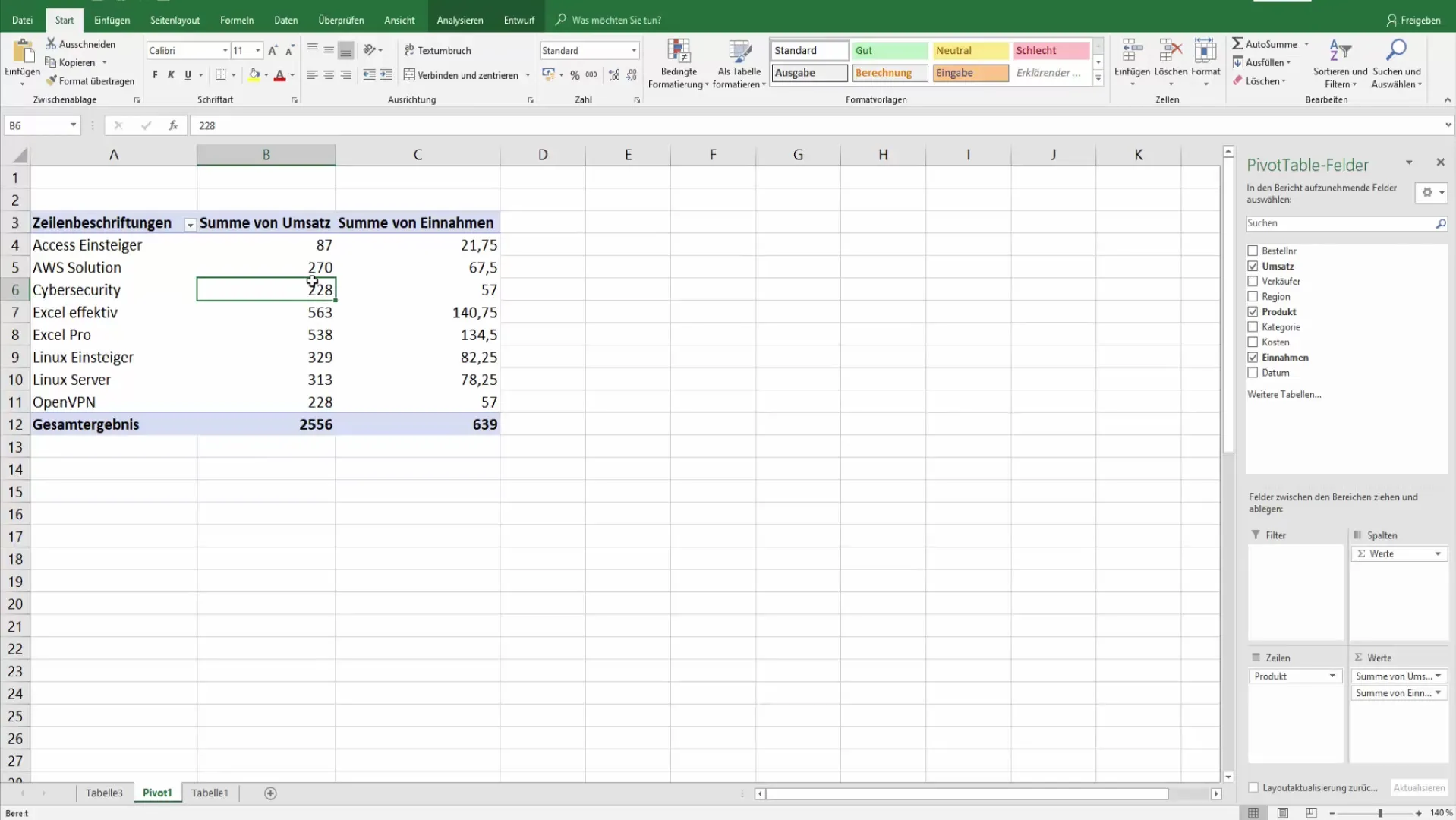Click Ausschneiden scissors icon
Screen dimensions: 1456x820
pos(51,44)
